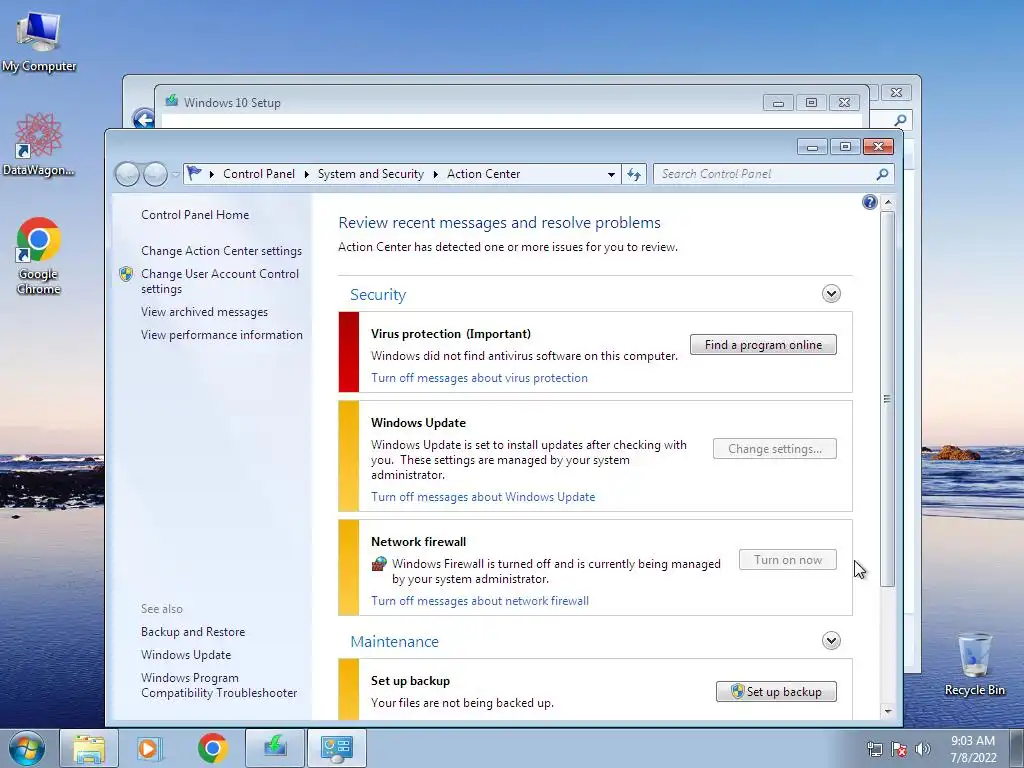1024x768 pixels.
Task: Click the back arrow in the background window
Action: tap(143, 119)
